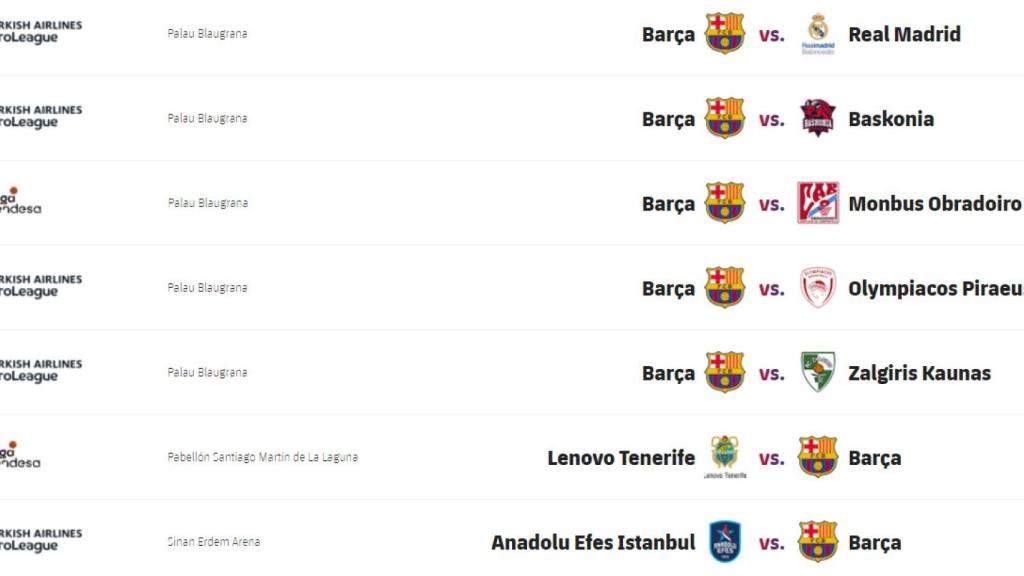Select the Anadolu Efes Istanbul team name

pos(592,541)
